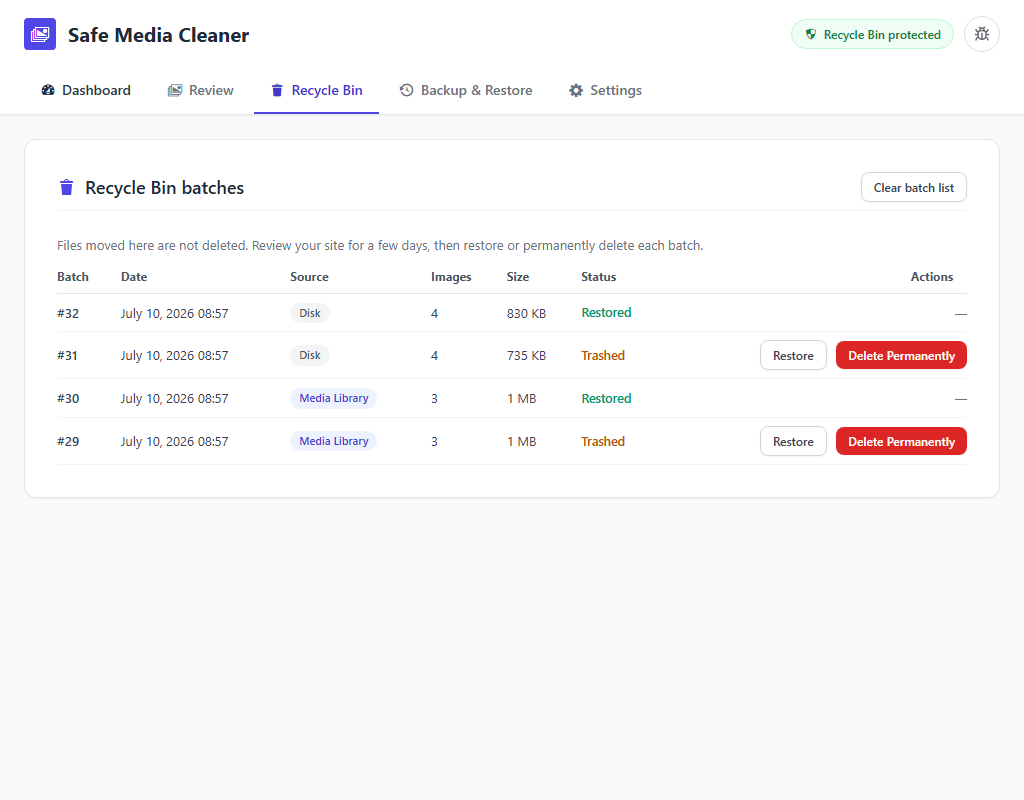Delete batch #29 permanently
The height and width of the screenshot is (800, 1024).
tap(901, 441)
